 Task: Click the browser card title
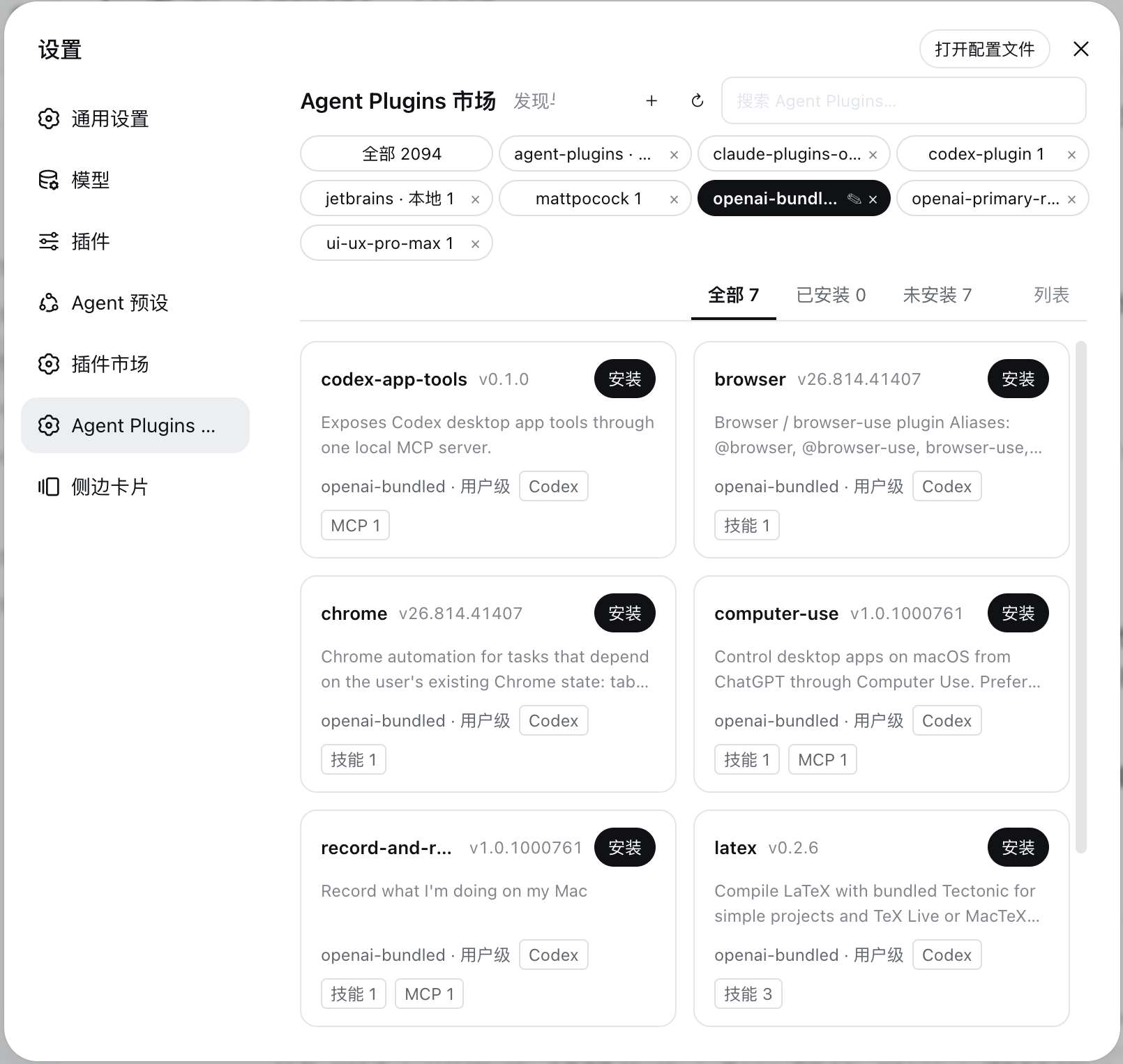tap(750, 379)
